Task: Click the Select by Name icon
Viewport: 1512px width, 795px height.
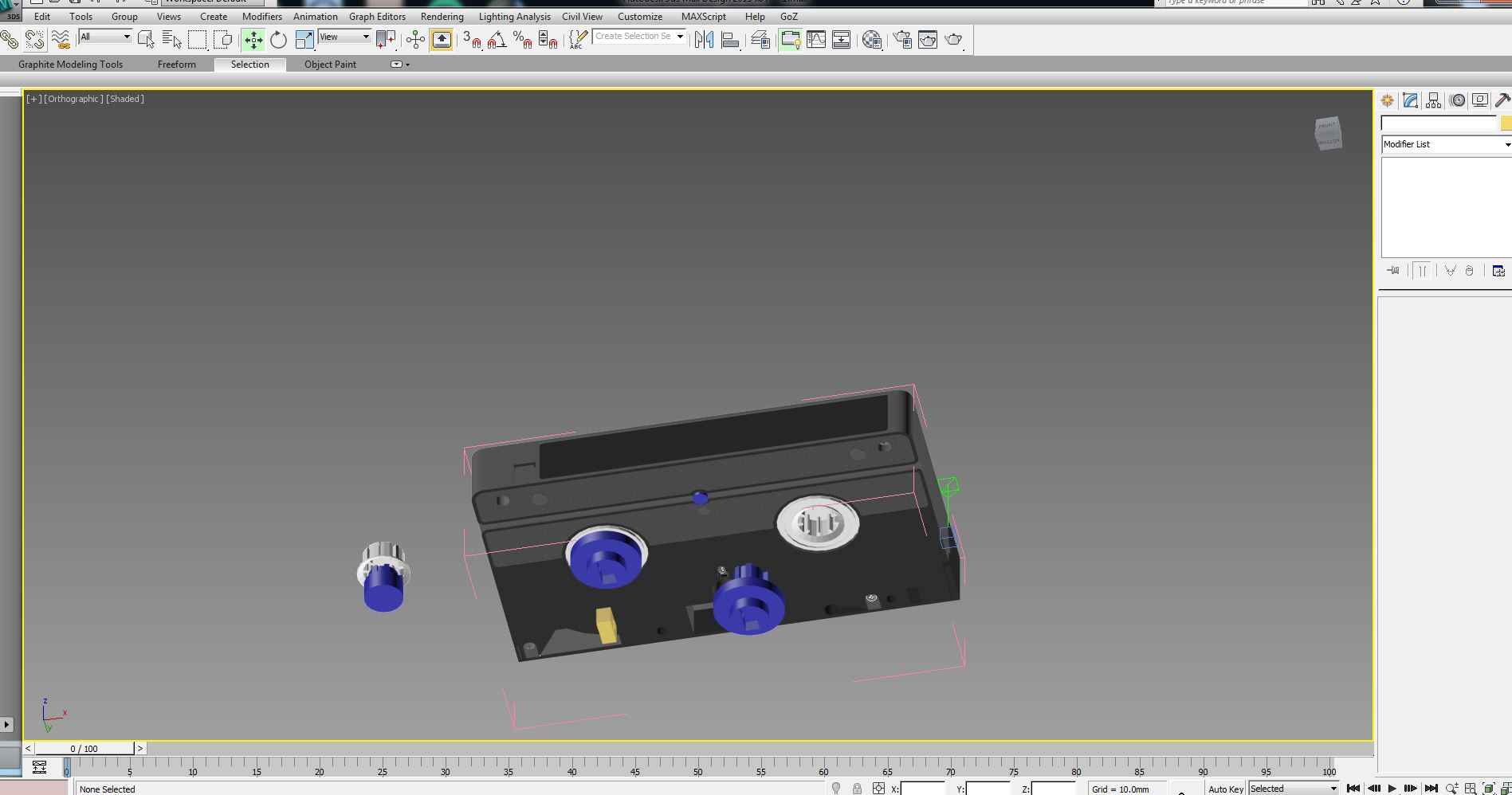Action: [171, 39]
